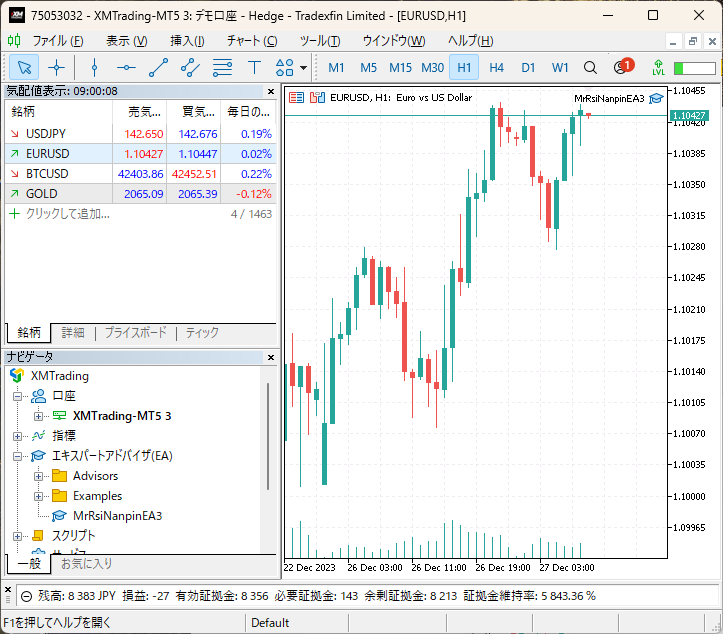Open shapes tool dropdown arrow
The height and width of the screenshot is (634, 723).
[303, 68]
